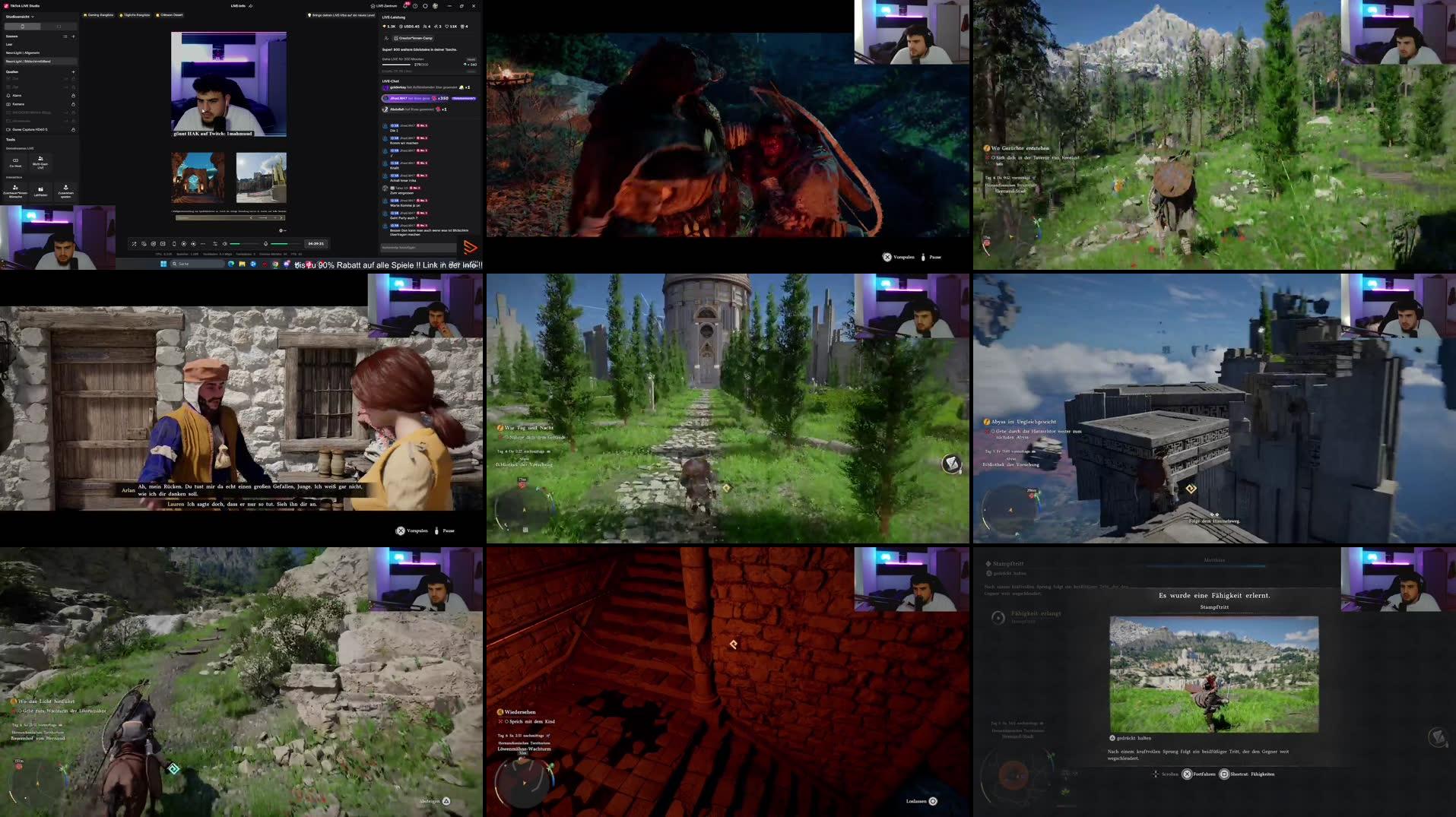This screenshot has height=817, width=1456.
Task: Open the LIVE-Zentrum home link
Action: pyautogui.click(x=384, y=6)
